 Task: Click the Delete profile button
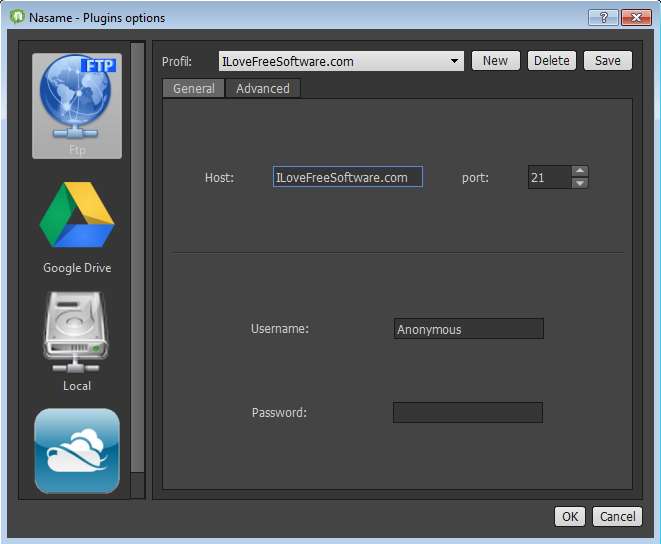click(551, 61)
